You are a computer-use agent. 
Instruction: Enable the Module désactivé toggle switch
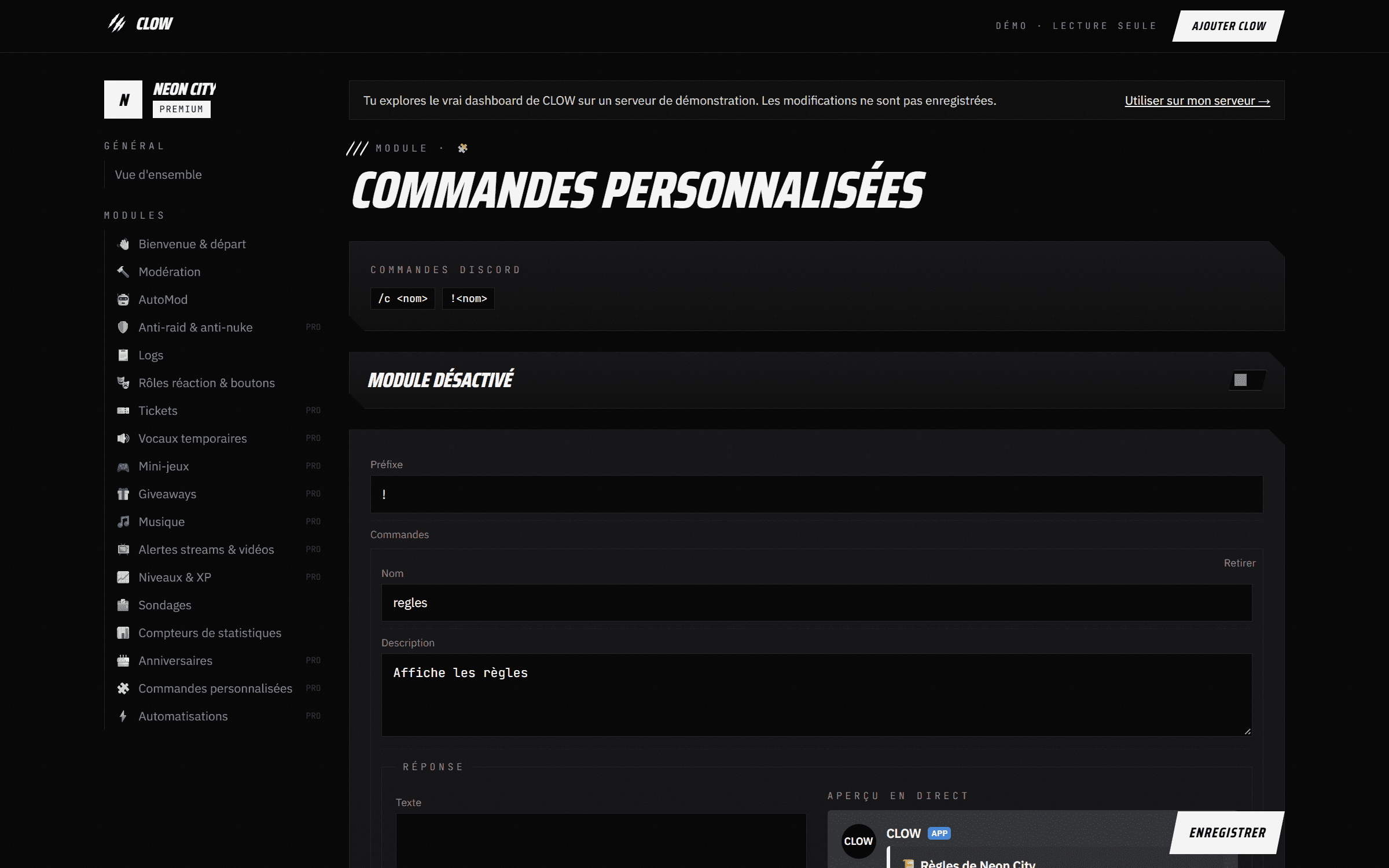click(1247, 380)
